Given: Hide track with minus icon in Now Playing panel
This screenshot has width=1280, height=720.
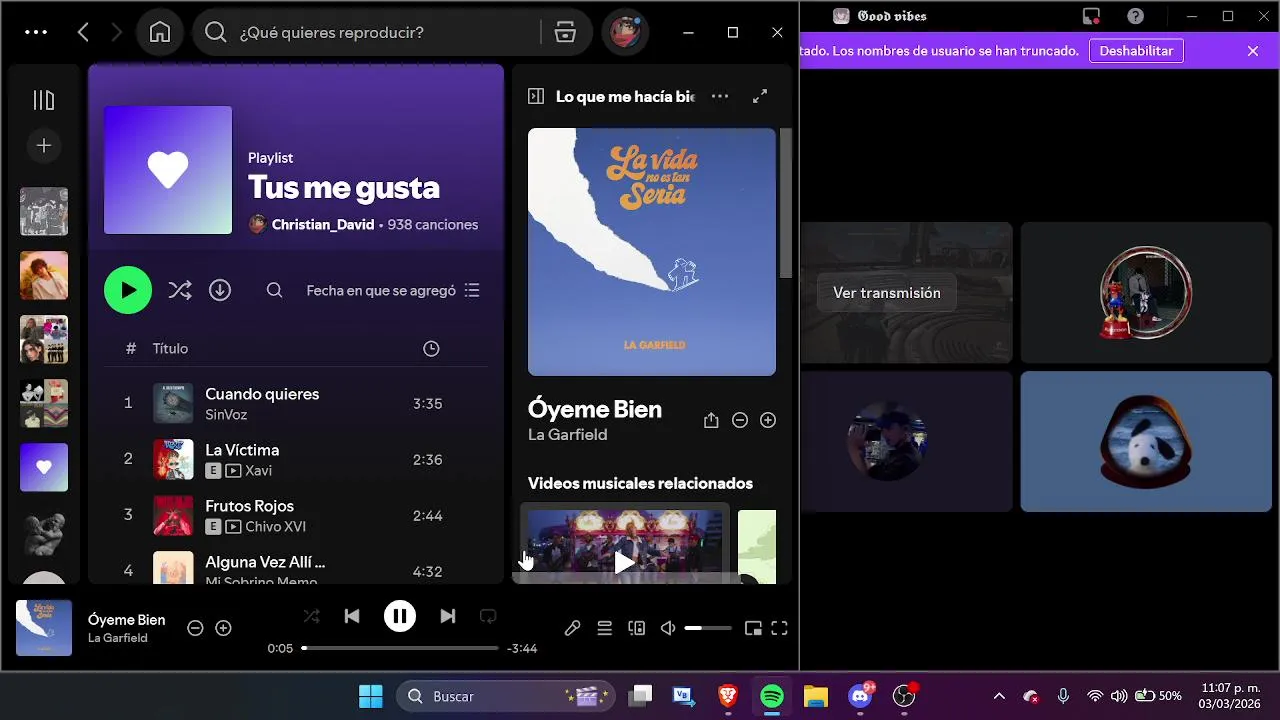Looking at the screenshot, I should click(740, 421).
